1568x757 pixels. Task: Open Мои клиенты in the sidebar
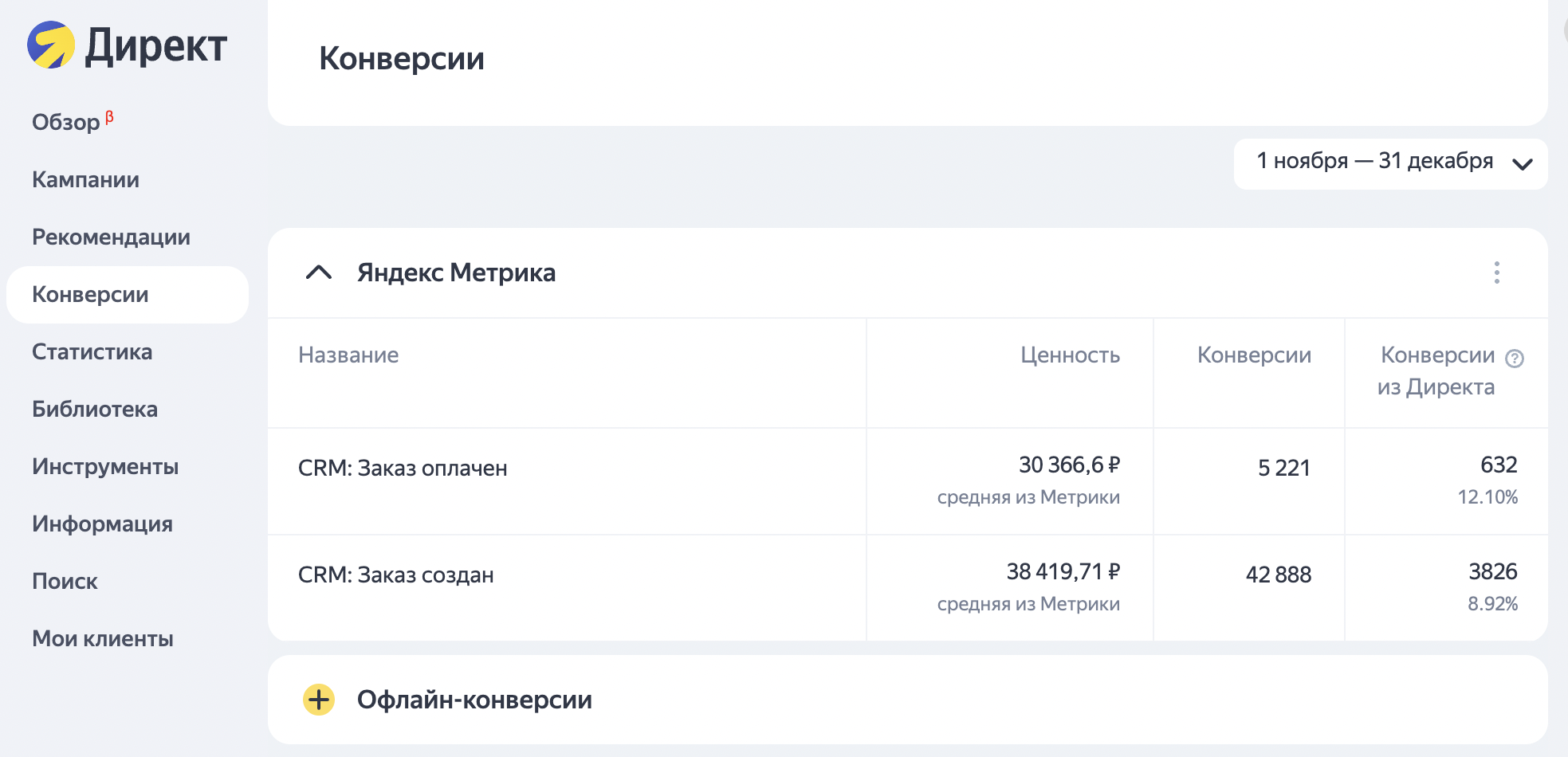click(x=103, y=638)
